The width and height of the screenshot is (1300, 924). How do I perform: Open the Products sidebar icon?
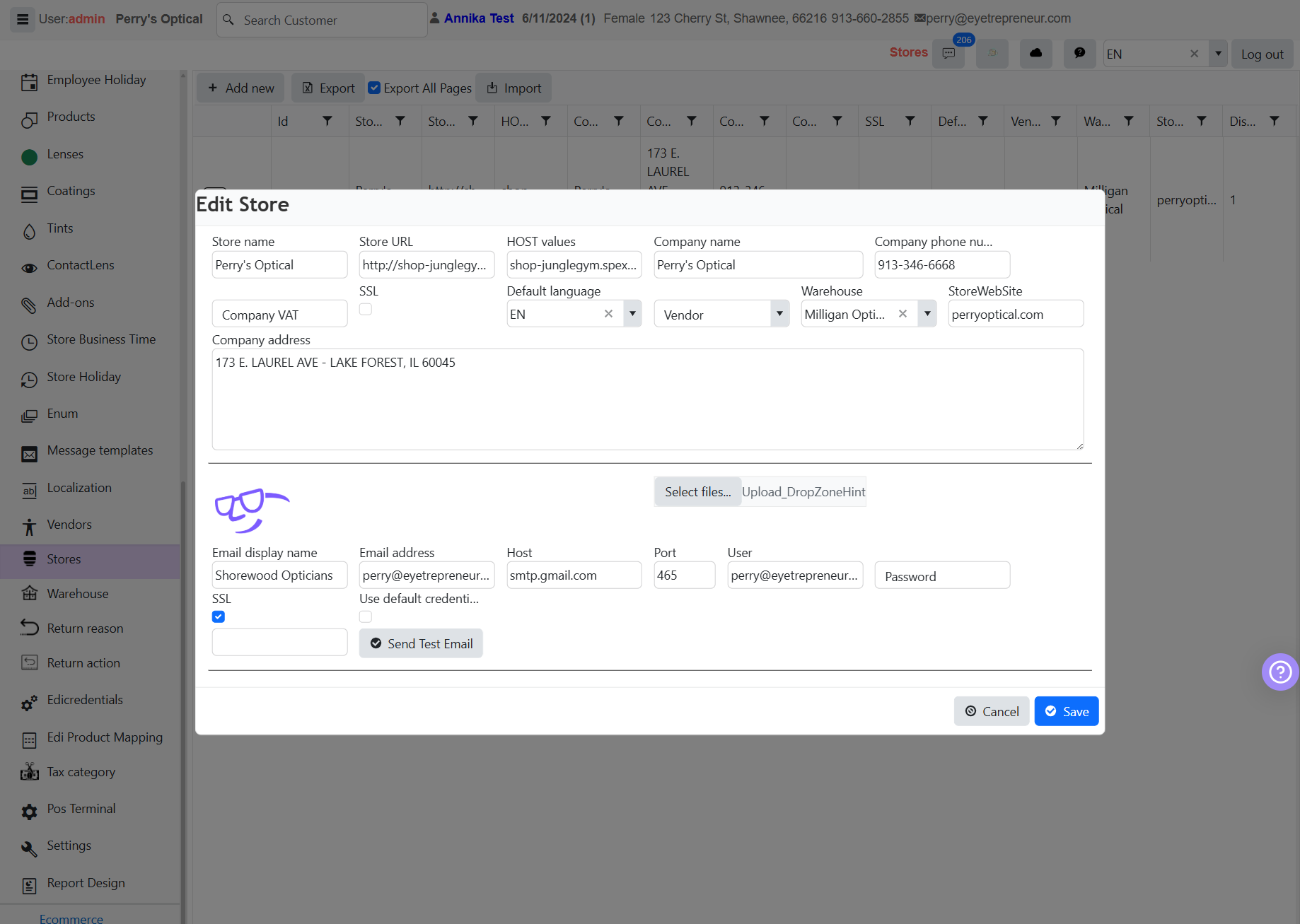[x=29, y=119]
